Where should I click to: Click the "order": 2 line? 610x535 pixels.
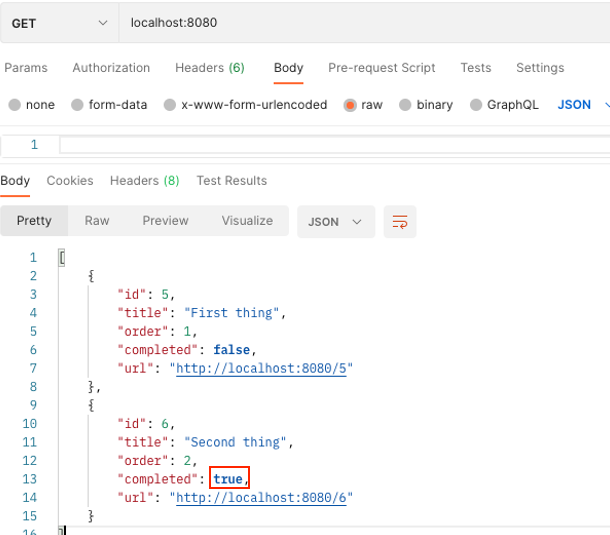[x=157, y=461]
